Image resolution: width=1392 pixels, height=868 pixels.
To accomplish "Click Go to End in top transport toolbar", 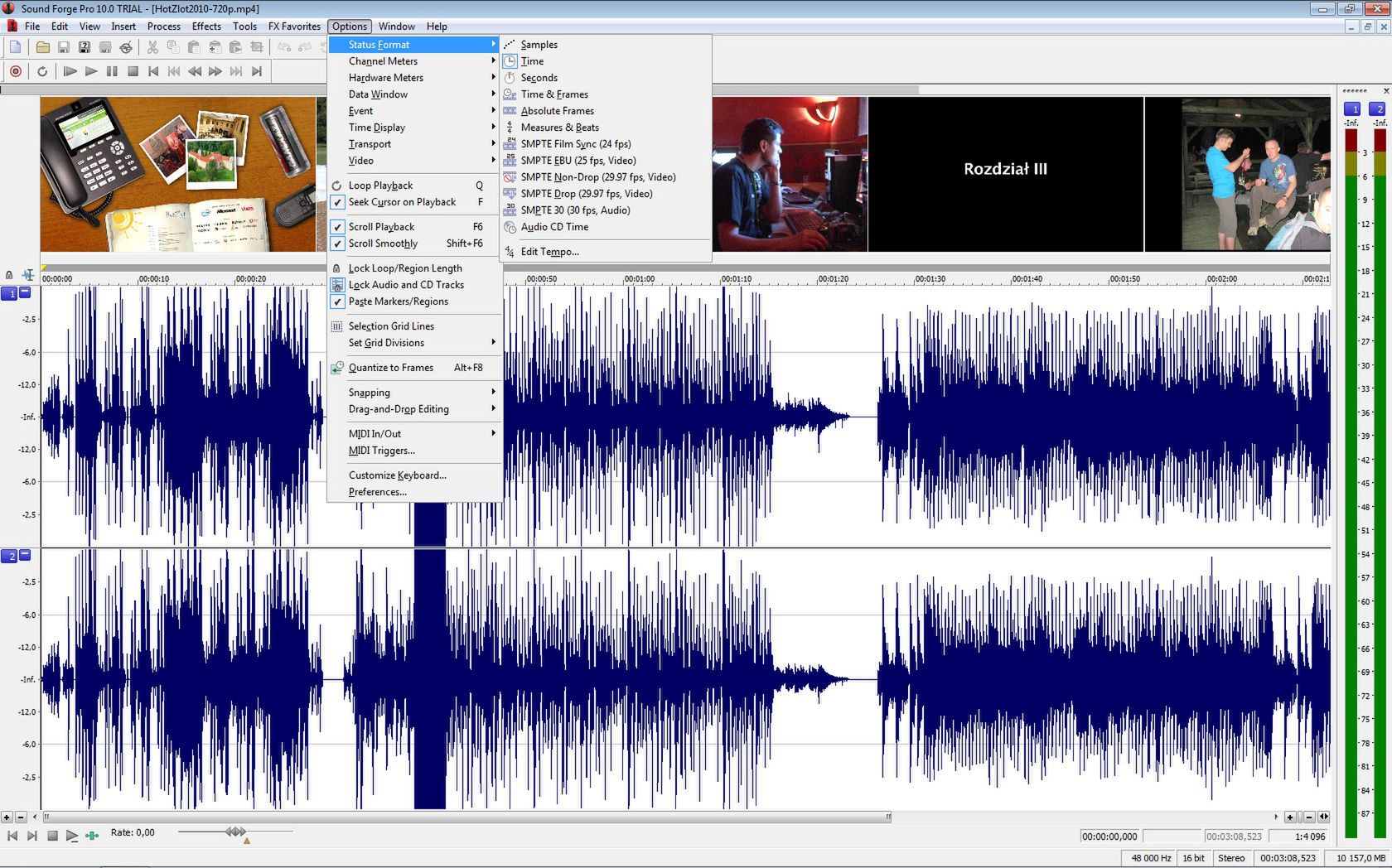I will click(x=257, y=71).
